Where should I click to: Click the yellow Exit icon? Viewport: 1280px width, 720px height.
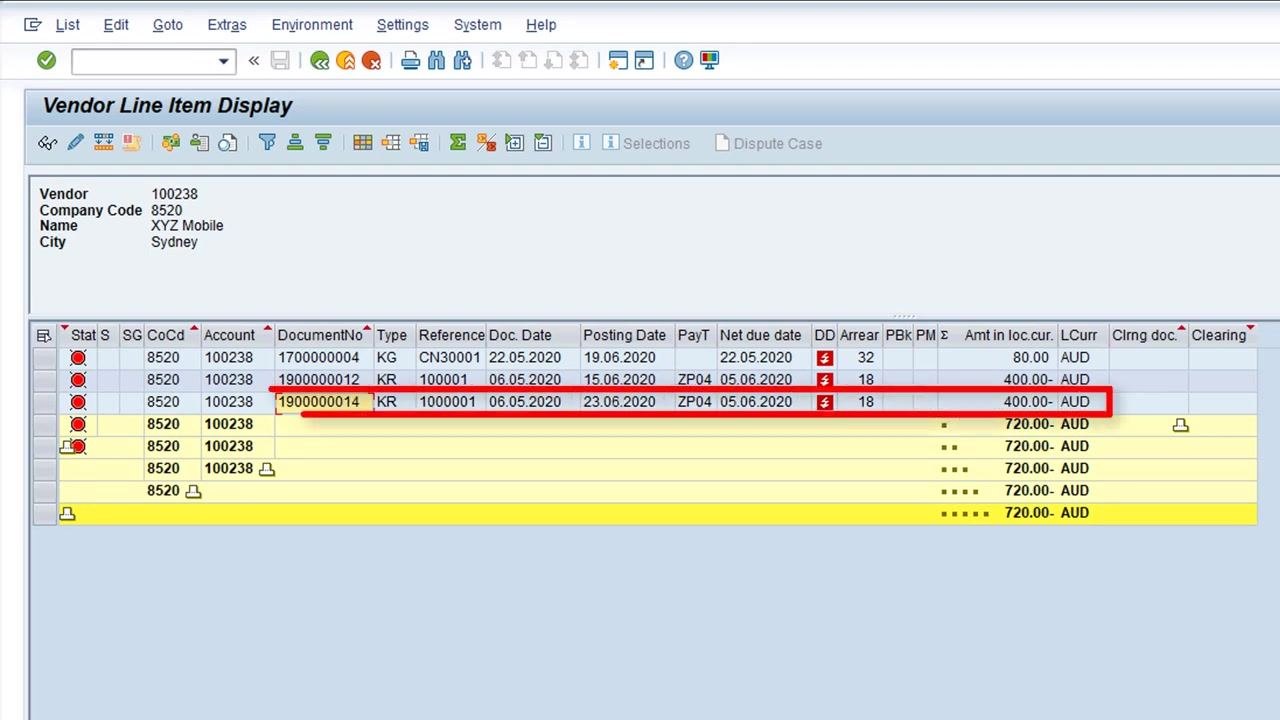[346, 61]
